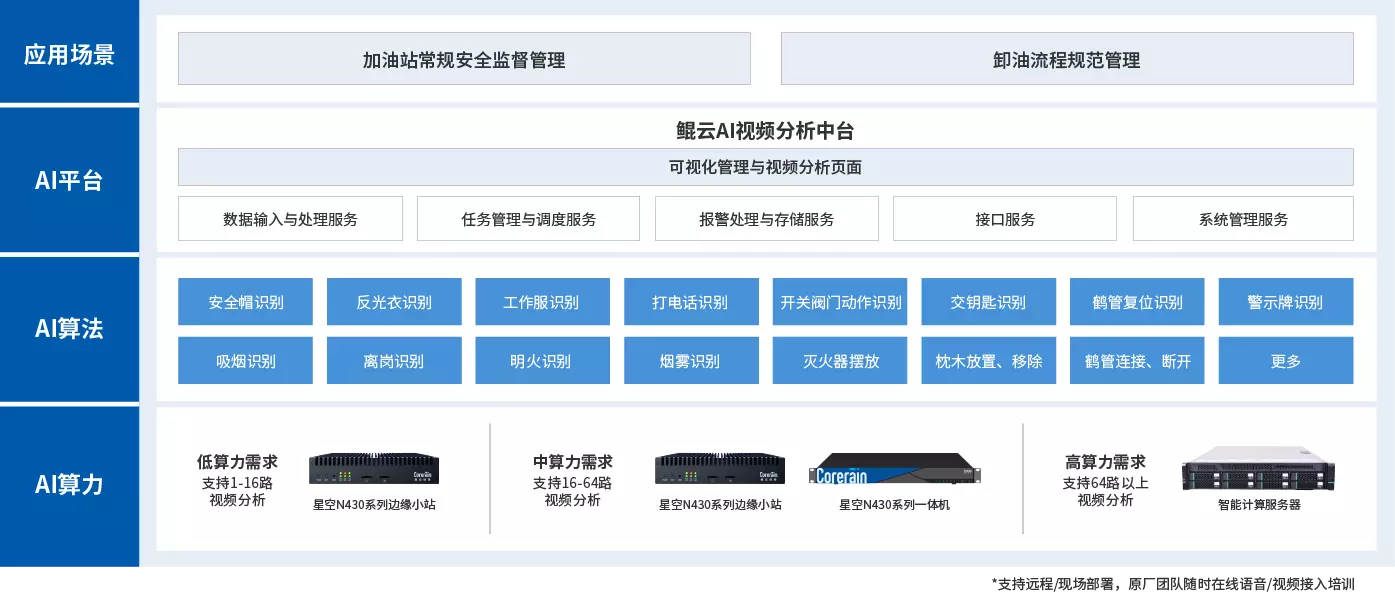Select 开关阀门动作识别 algorithm tile
The image size is (1395, 603).
[x=840, y=302]
